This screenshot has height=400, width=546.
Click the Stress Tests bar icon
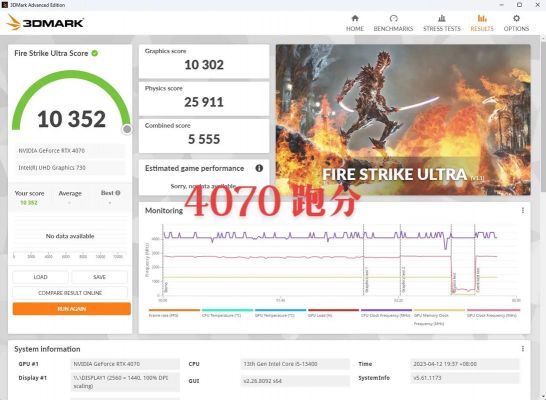442,18
